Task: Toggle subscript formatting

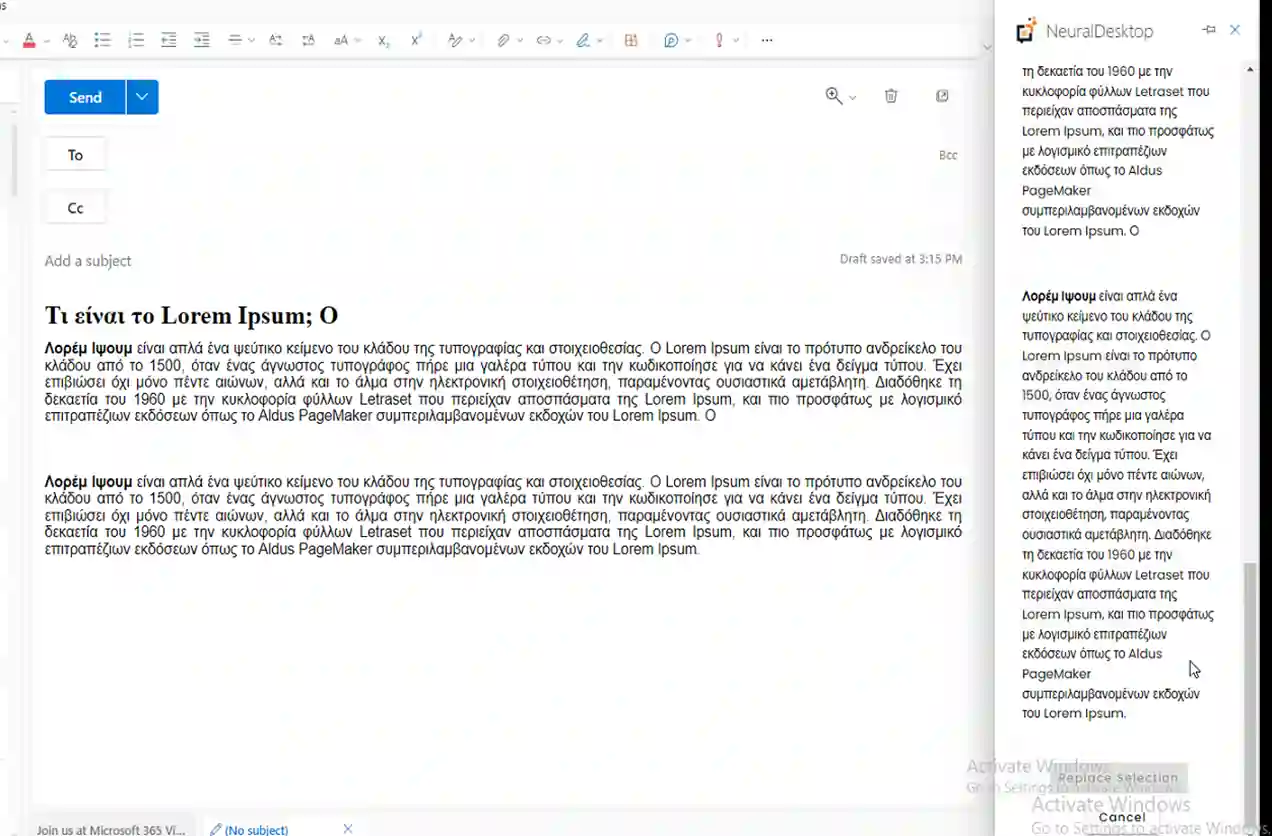Action: pyautogui.click(x=384, y=41)
